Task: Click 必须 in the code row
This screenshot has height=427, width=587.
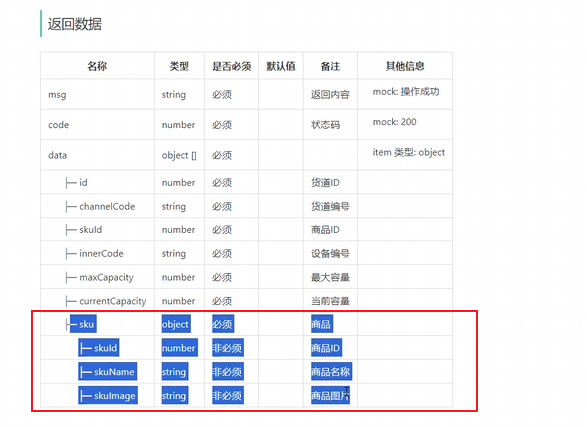Action: (222, 125)
